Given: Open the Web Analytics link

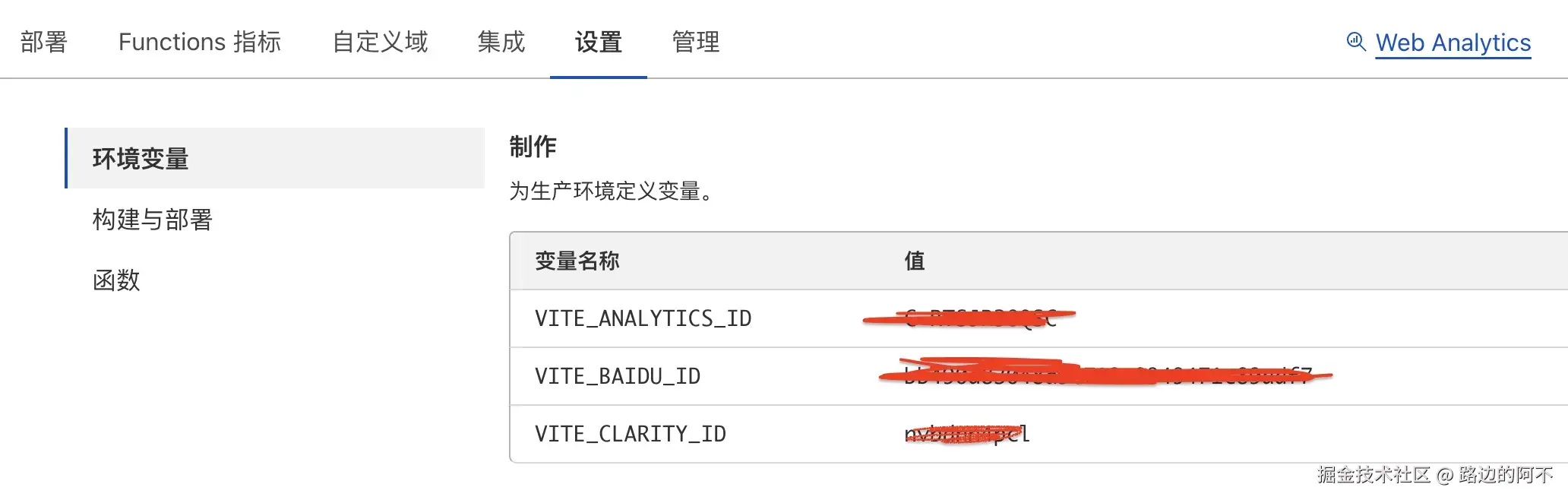Looking at the screenshot, I should [x=1453, y=43].
